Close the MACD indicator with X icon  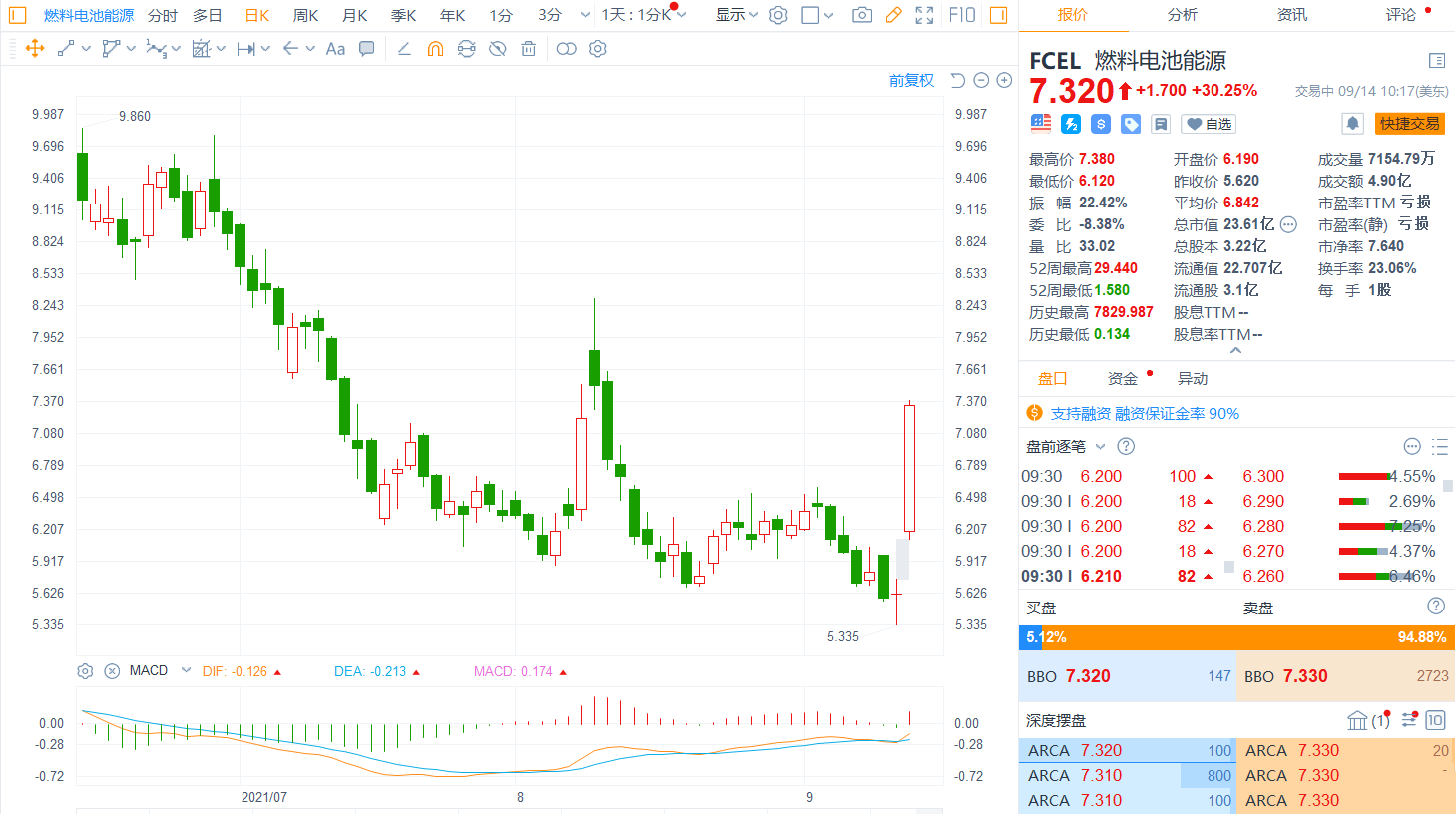tap(112, 671)
